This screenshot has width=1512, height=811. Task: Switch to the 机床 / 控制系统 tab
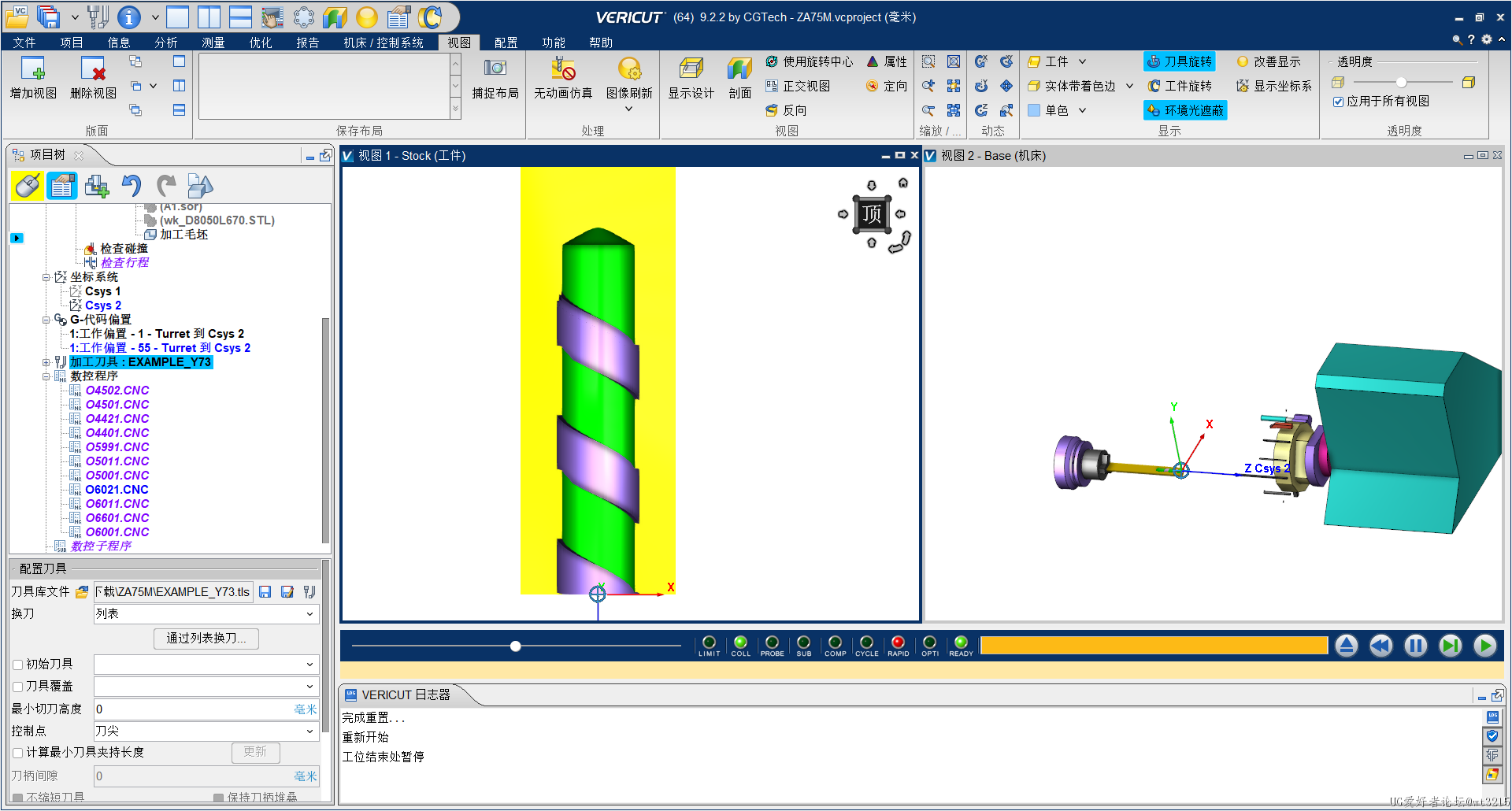click(384, 43)
